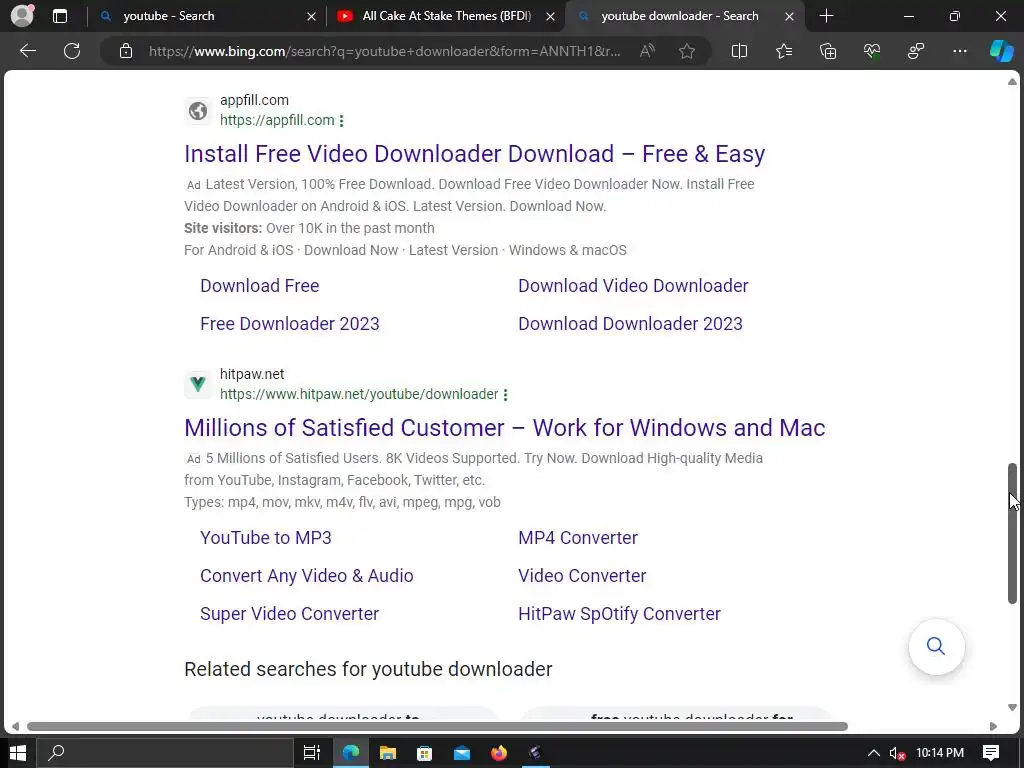The image size is (1024, 768).
Task: Activate Read aloud icon in address bar
Action: [x=647, y=51]
